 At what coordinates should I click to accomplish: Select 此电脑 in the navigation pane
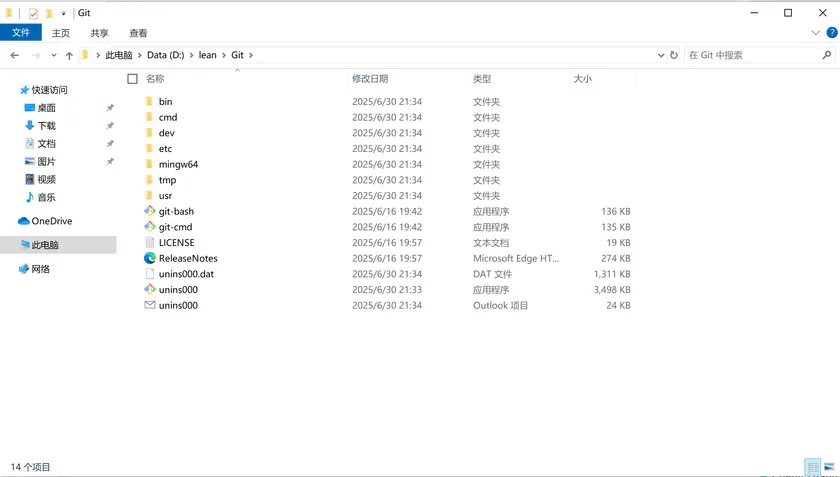point(45,245)
